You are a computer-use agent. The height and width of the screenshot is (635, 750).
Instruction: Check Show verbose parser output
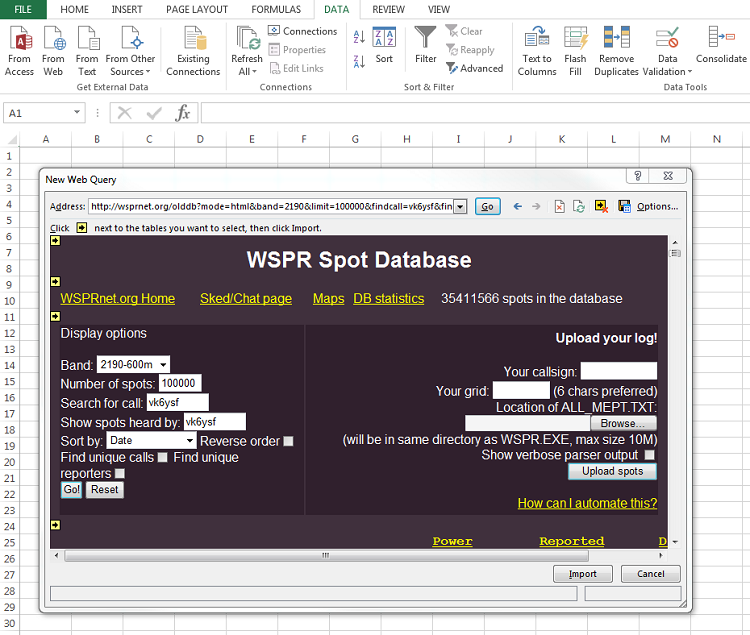pos(649,455)
